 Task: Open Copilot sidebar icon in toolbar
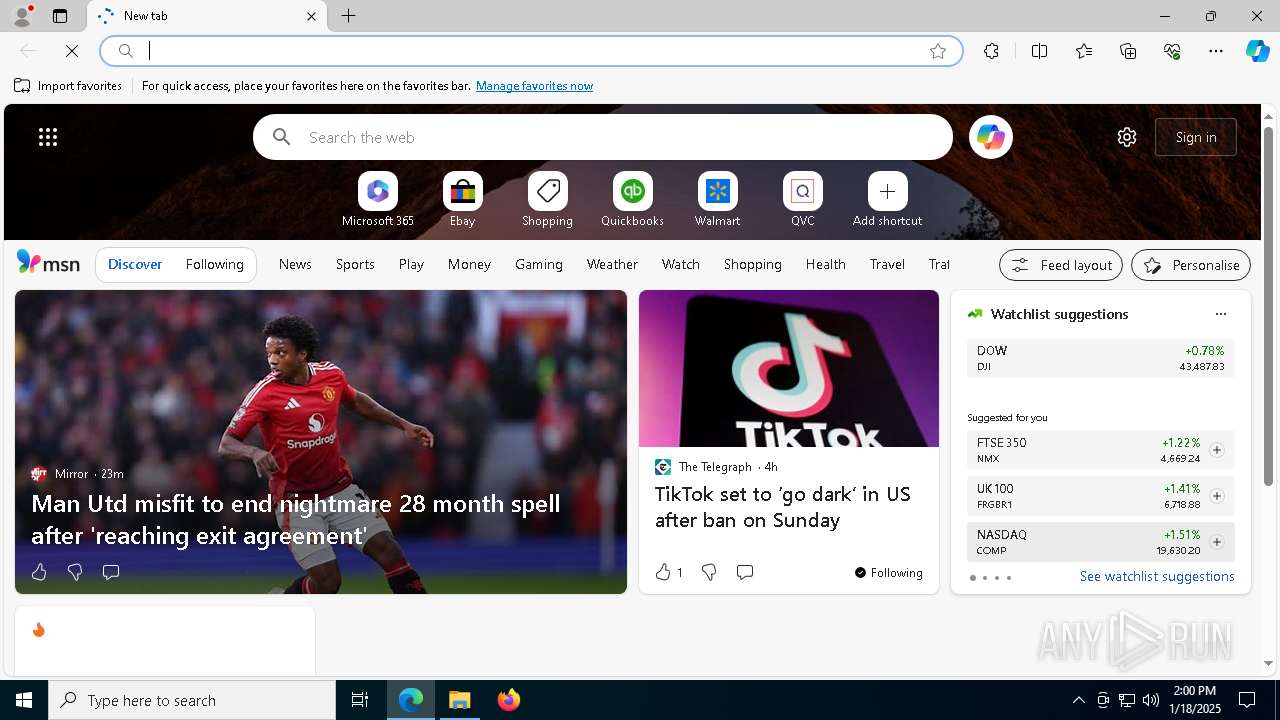1257,51
